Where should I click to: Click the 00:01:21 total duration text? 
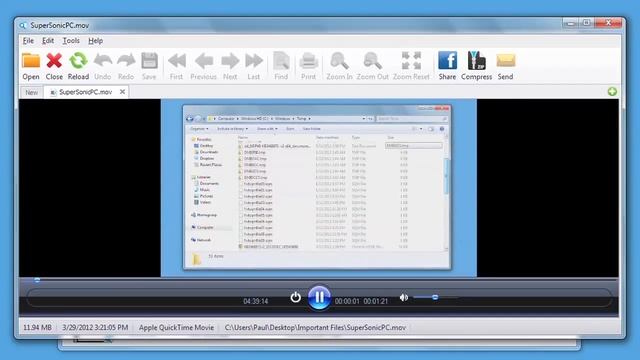click(376, 301)
